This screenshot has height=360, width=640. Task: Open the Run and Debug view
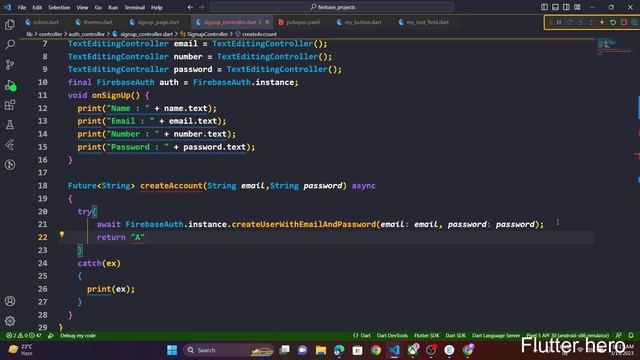(x=10, y=85)
